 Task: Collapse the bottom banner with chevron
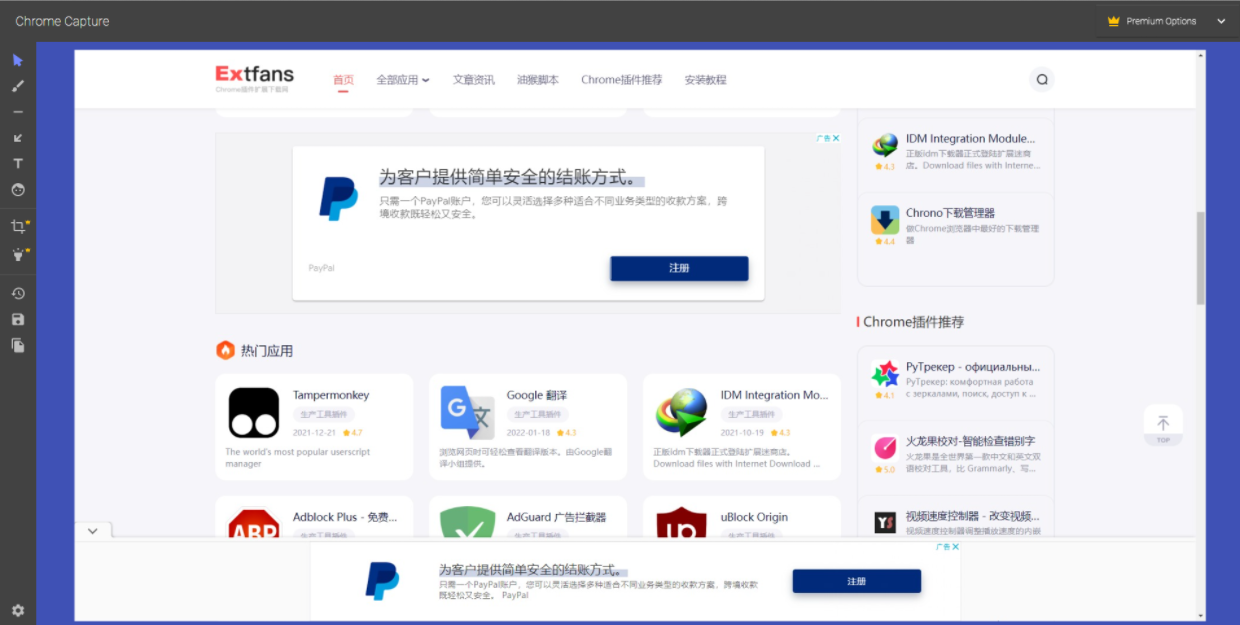[93, 531]
